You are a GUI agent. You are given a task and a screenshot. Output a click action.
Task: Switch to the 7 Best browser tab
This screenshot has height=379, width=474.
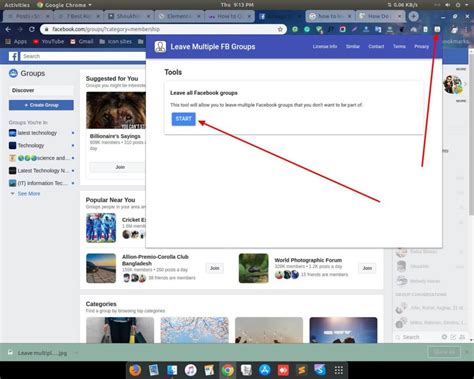pos(78,16)
